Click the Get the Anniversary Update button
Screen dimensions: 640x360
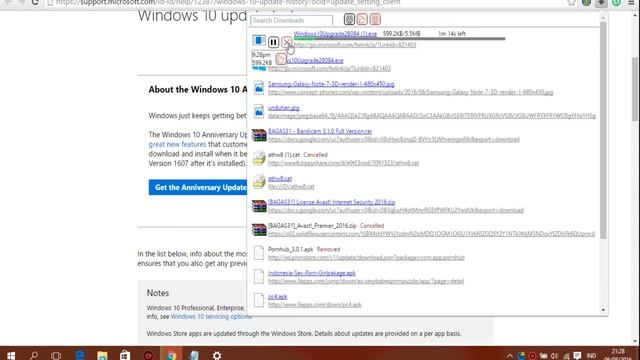[198, 187]
